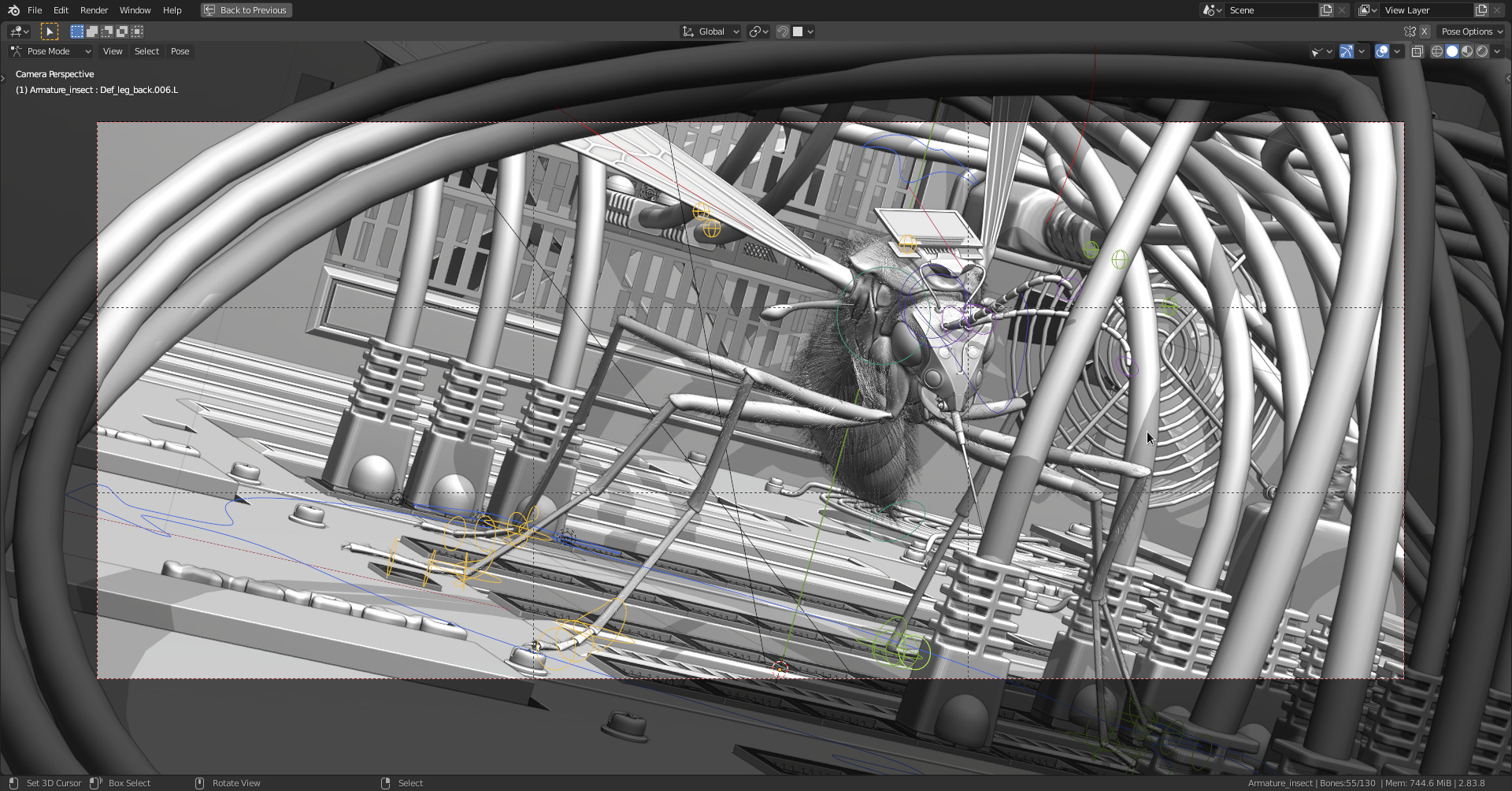
Task: Click 'Armature_insect : Def_leg_back.006.L' text
Action: [104, 90]
